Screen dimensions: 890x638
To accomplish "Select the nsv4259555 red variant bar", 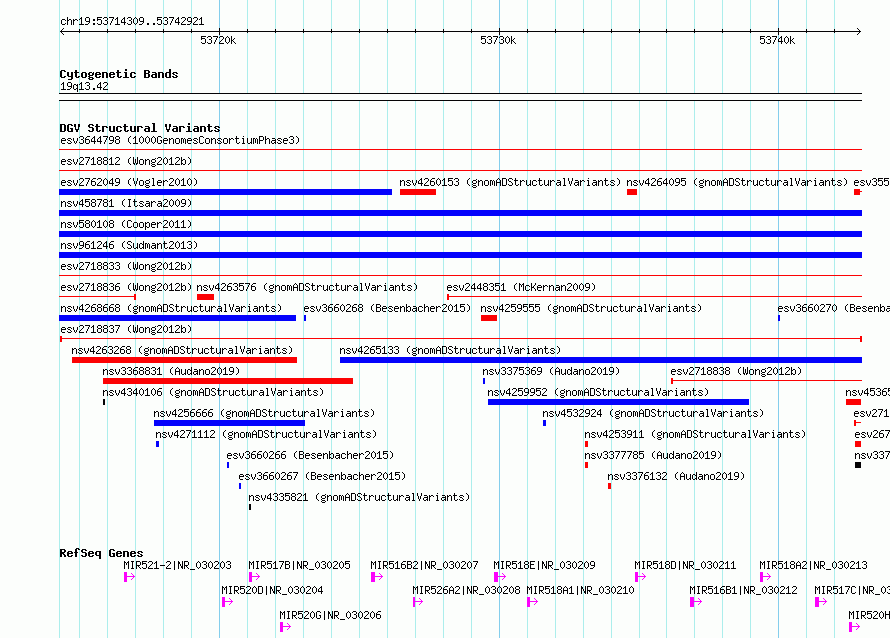I will (x=489, y=318).
